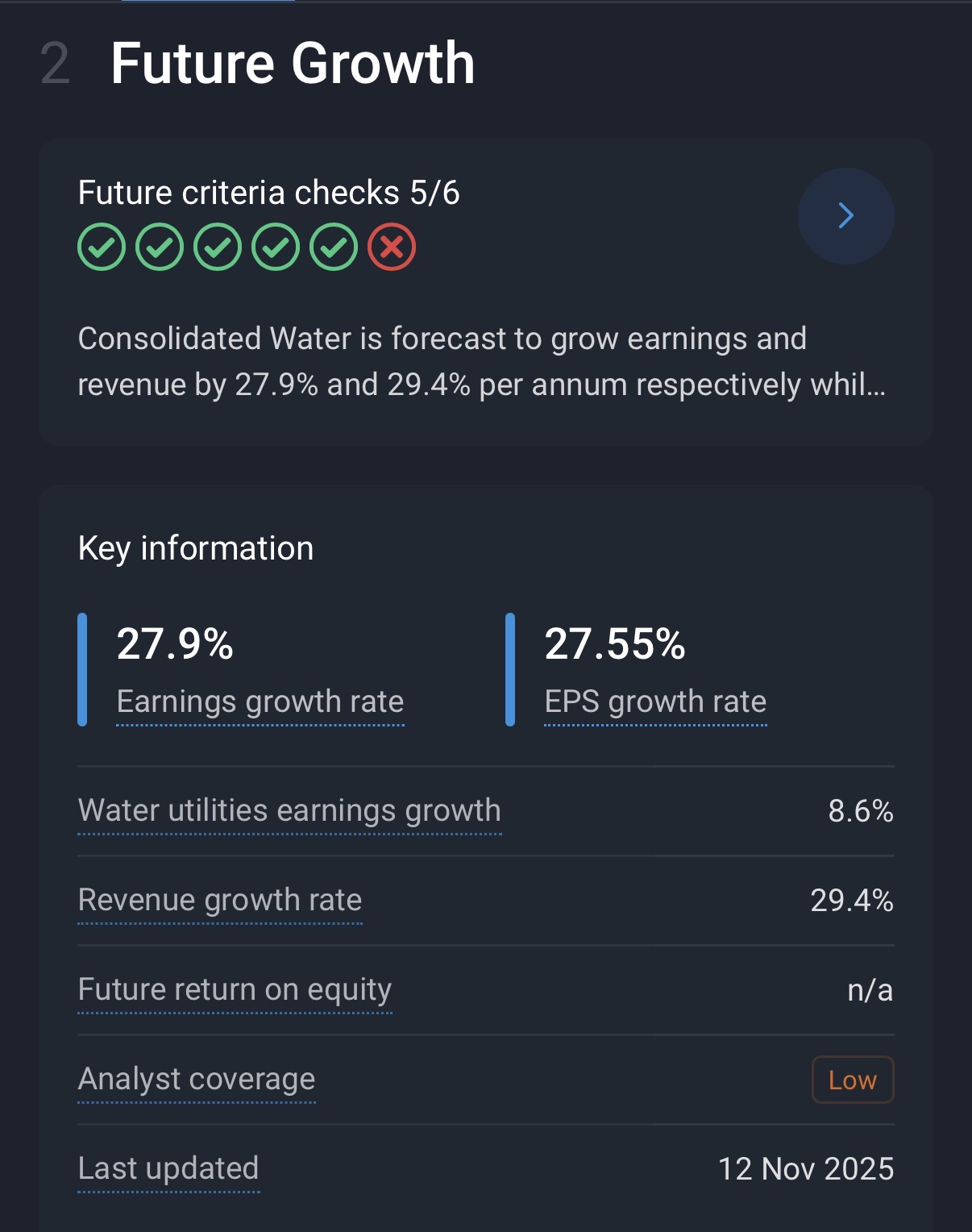
Task: Tap the Last updated label
Action: coord(168,1168)
